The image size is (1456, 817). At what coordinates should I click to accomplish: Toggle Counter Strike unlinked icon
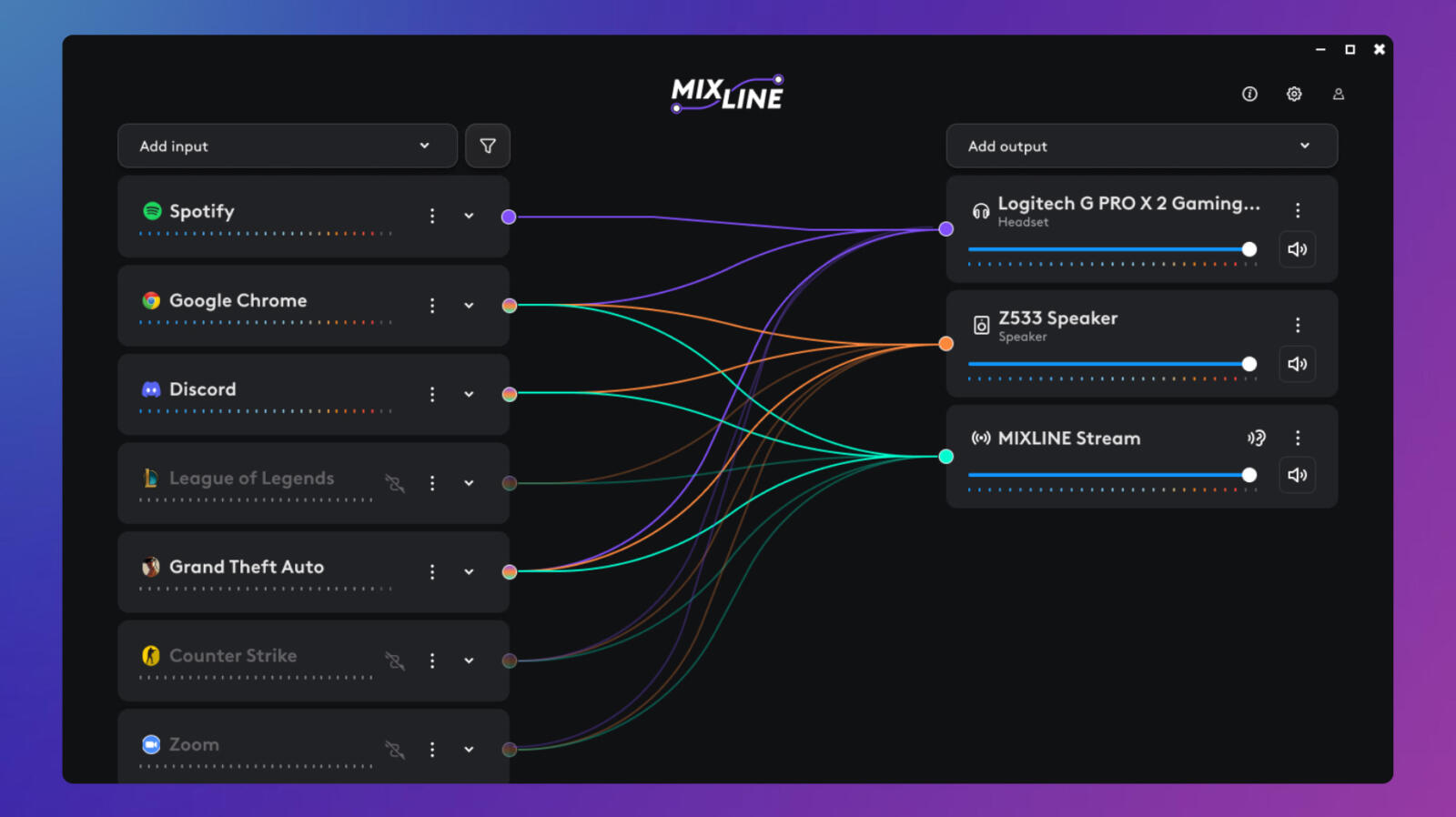(395, 661)
